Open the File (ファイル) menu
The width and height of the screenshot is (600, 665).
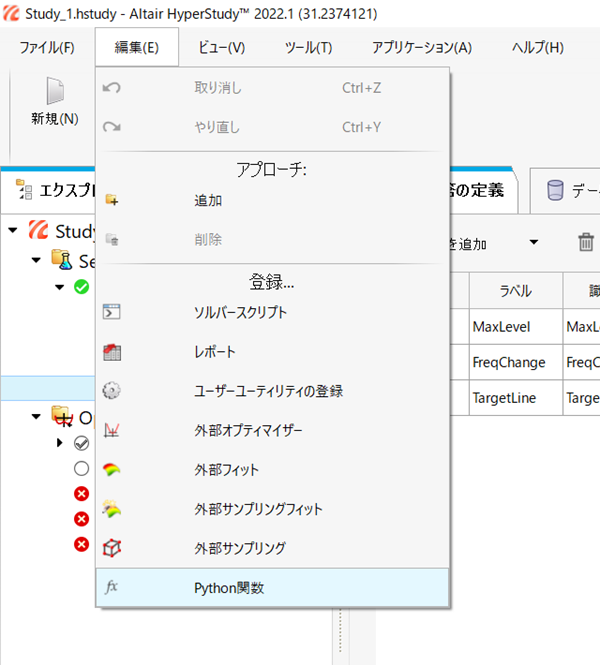point(47,47)
